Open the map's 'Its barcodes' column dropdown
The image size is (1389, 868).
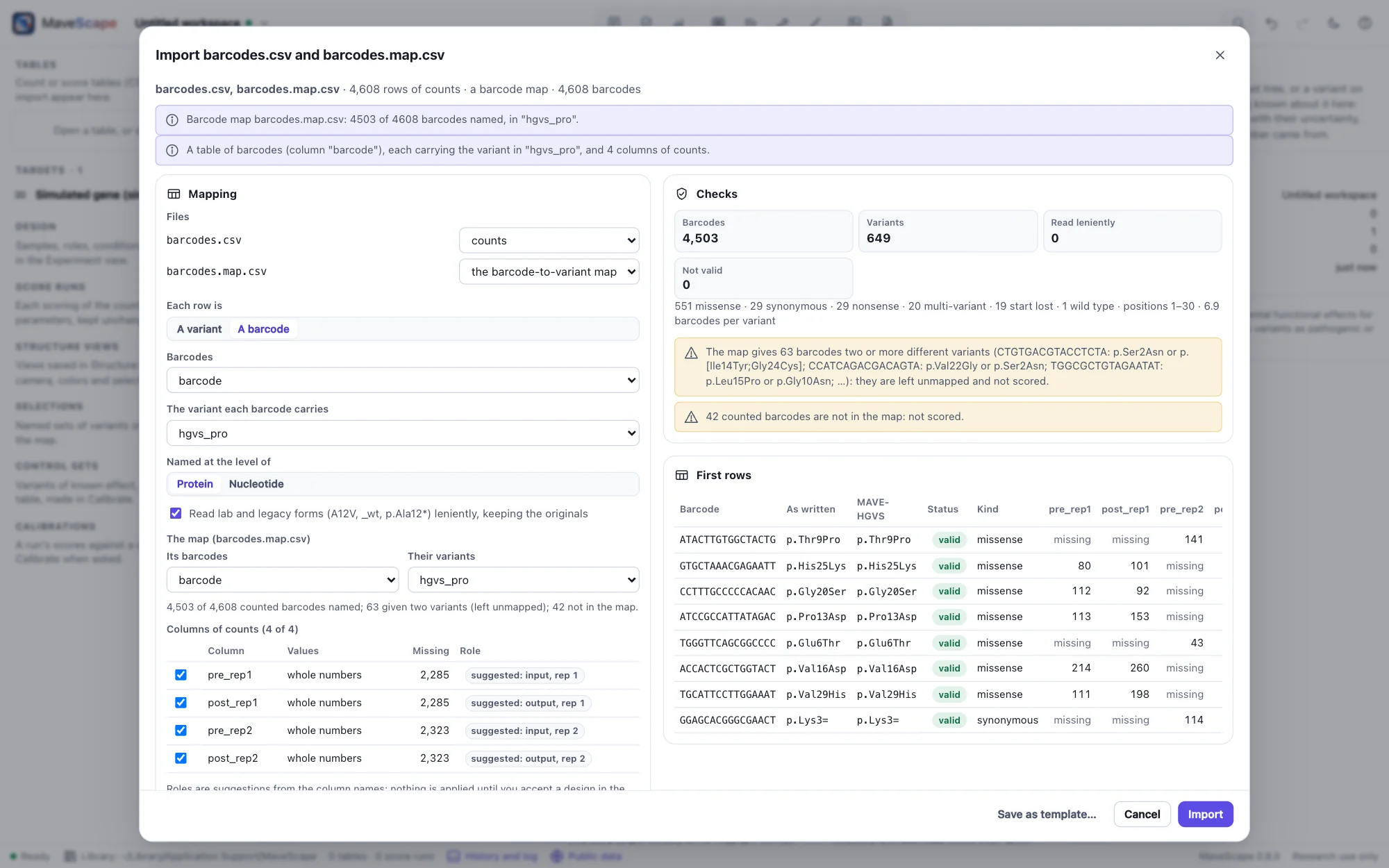(x=283, y=580)
